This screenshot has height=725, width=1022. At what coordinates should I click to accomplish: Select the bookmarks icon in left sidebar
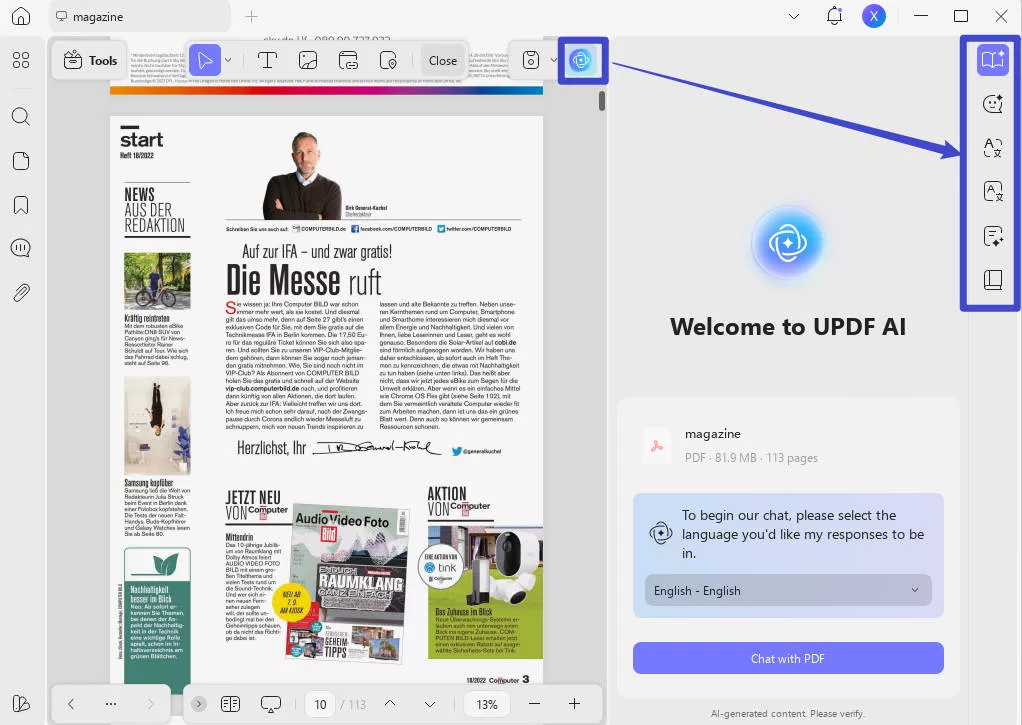pyautogui.click(x=20, y=204)
